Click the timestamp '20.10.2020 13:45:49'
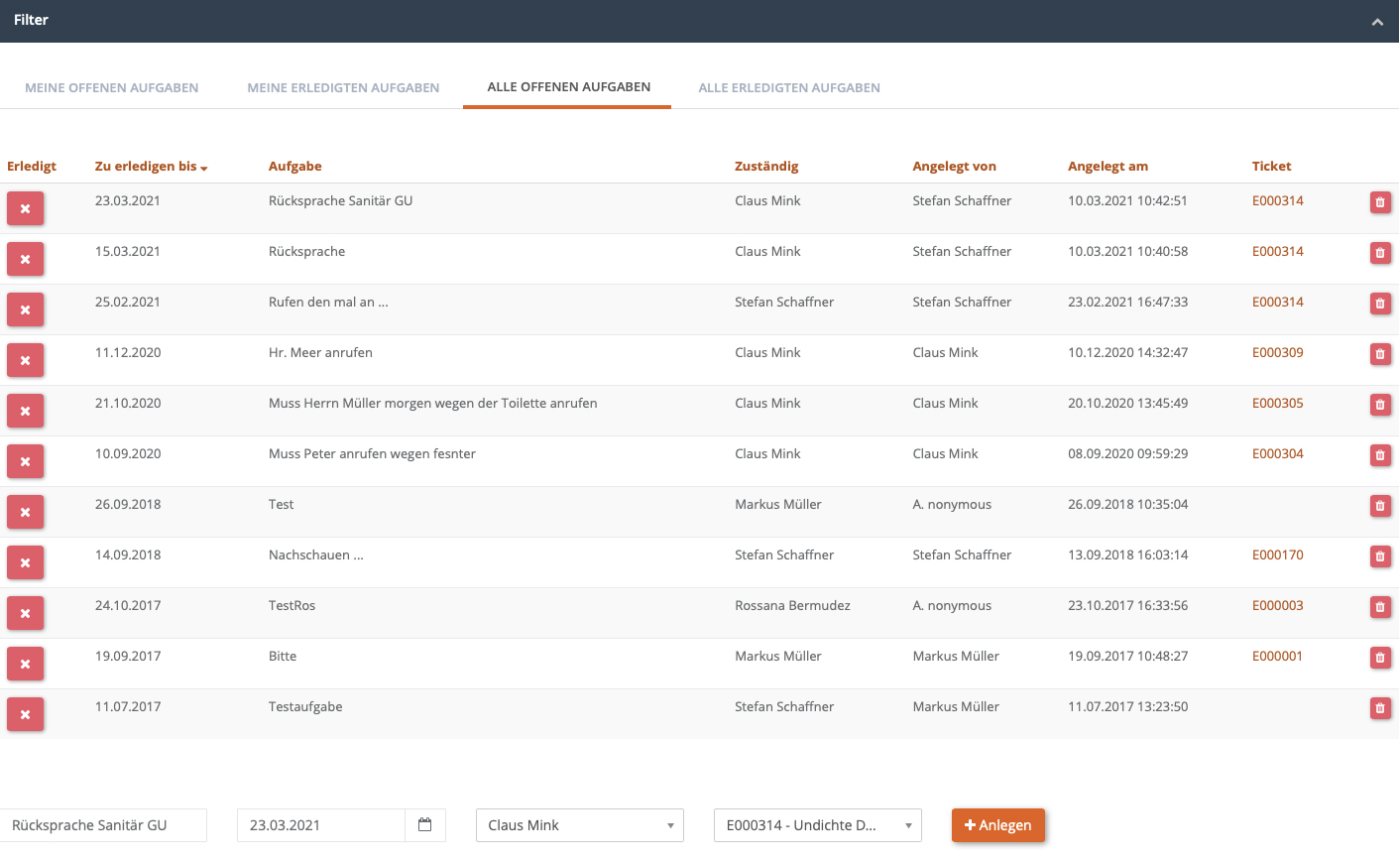Screen dimensions: 1400x861 1127,403
